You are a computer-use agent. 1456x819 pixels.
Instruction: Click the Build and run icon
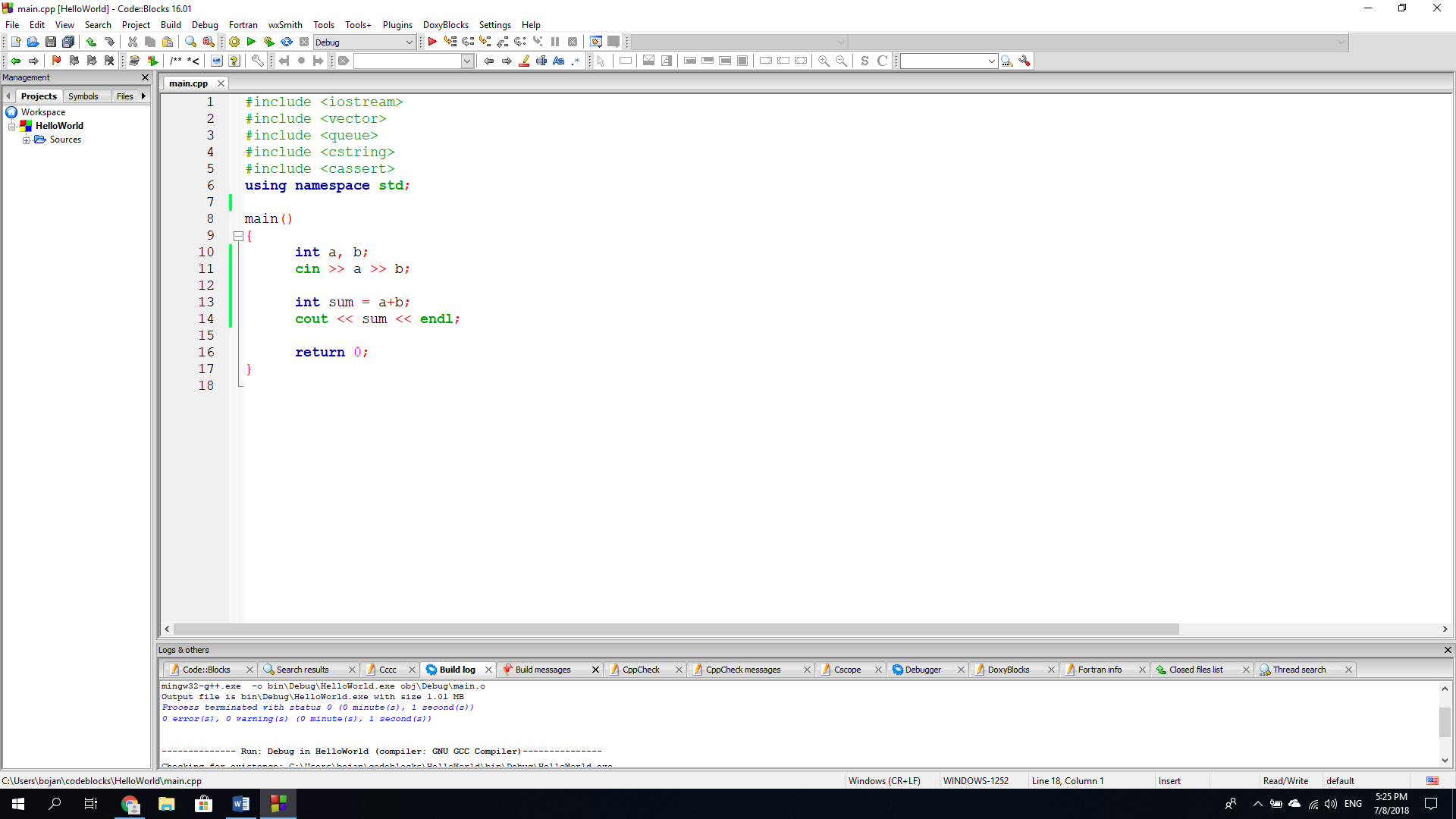click(x=268, y=42)
